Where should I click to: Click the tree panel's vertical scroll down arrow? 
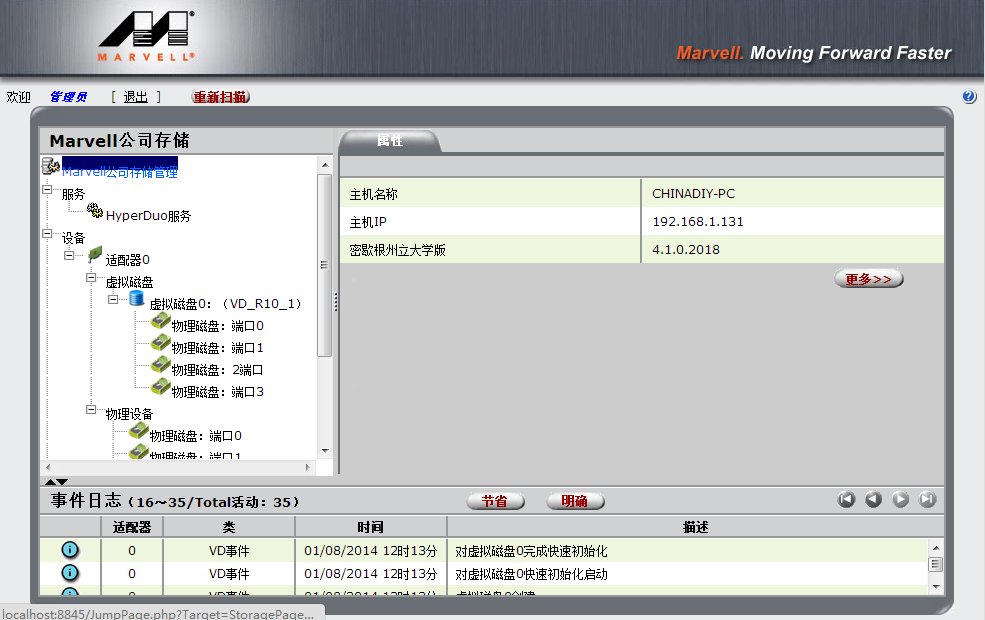[325, 450]
